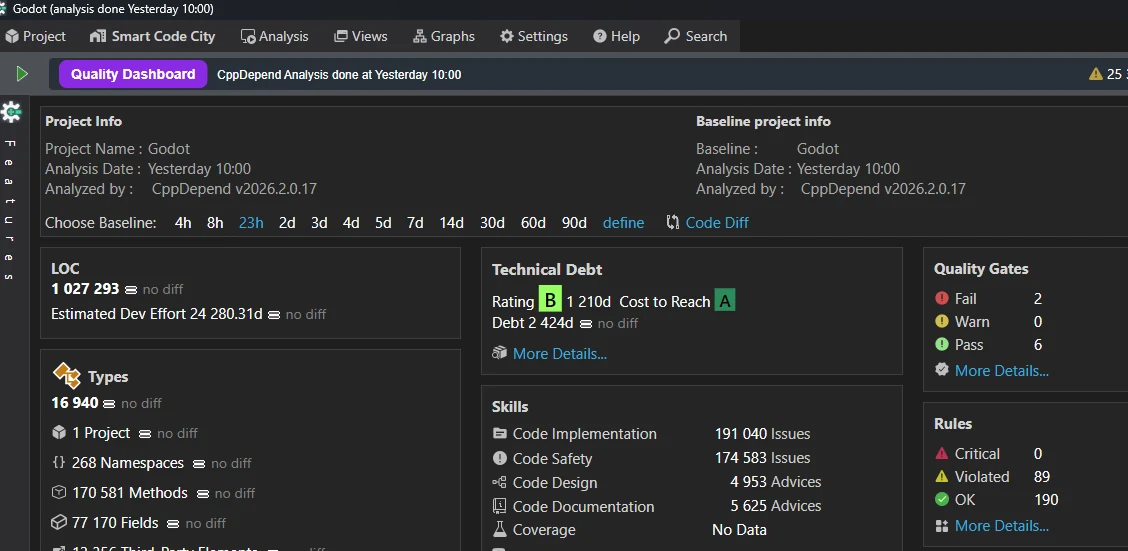Viewport: 1128px width, 551px height.
Task: Select the 4d baseline
Action: [x=351, y=223]
